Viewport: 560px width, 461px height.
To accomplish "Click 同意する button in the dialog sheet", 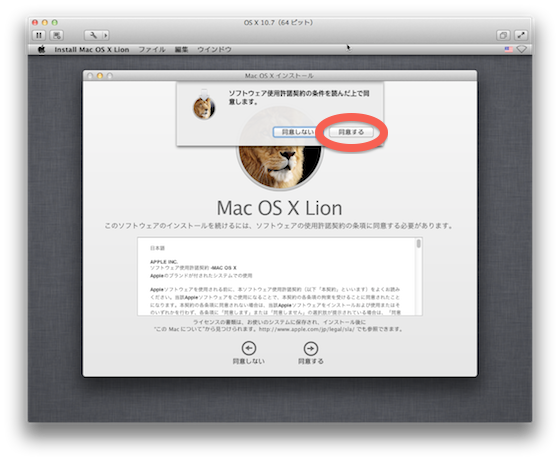I will coord(351,132).
